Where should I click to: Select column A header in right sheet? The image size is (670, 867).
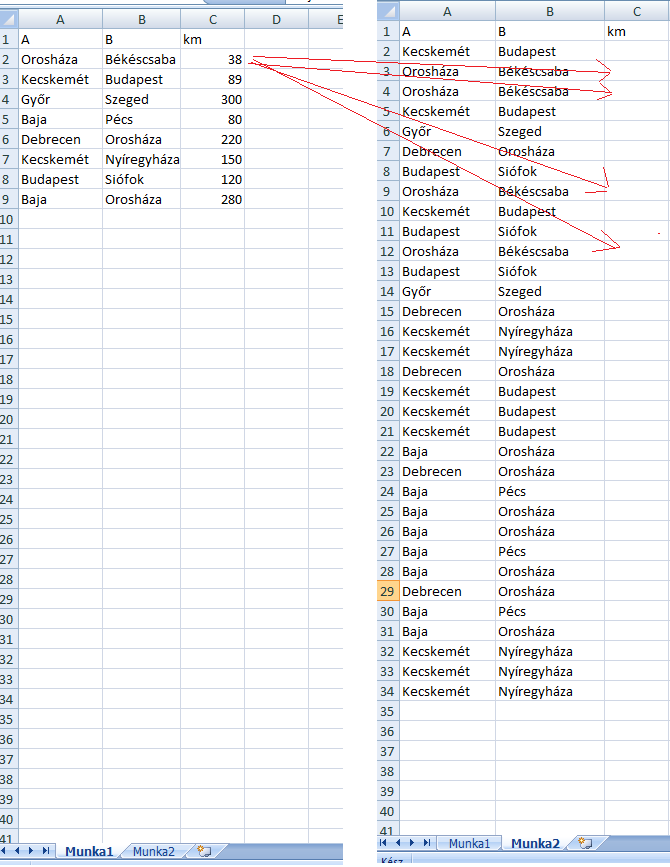pos(447,12)
